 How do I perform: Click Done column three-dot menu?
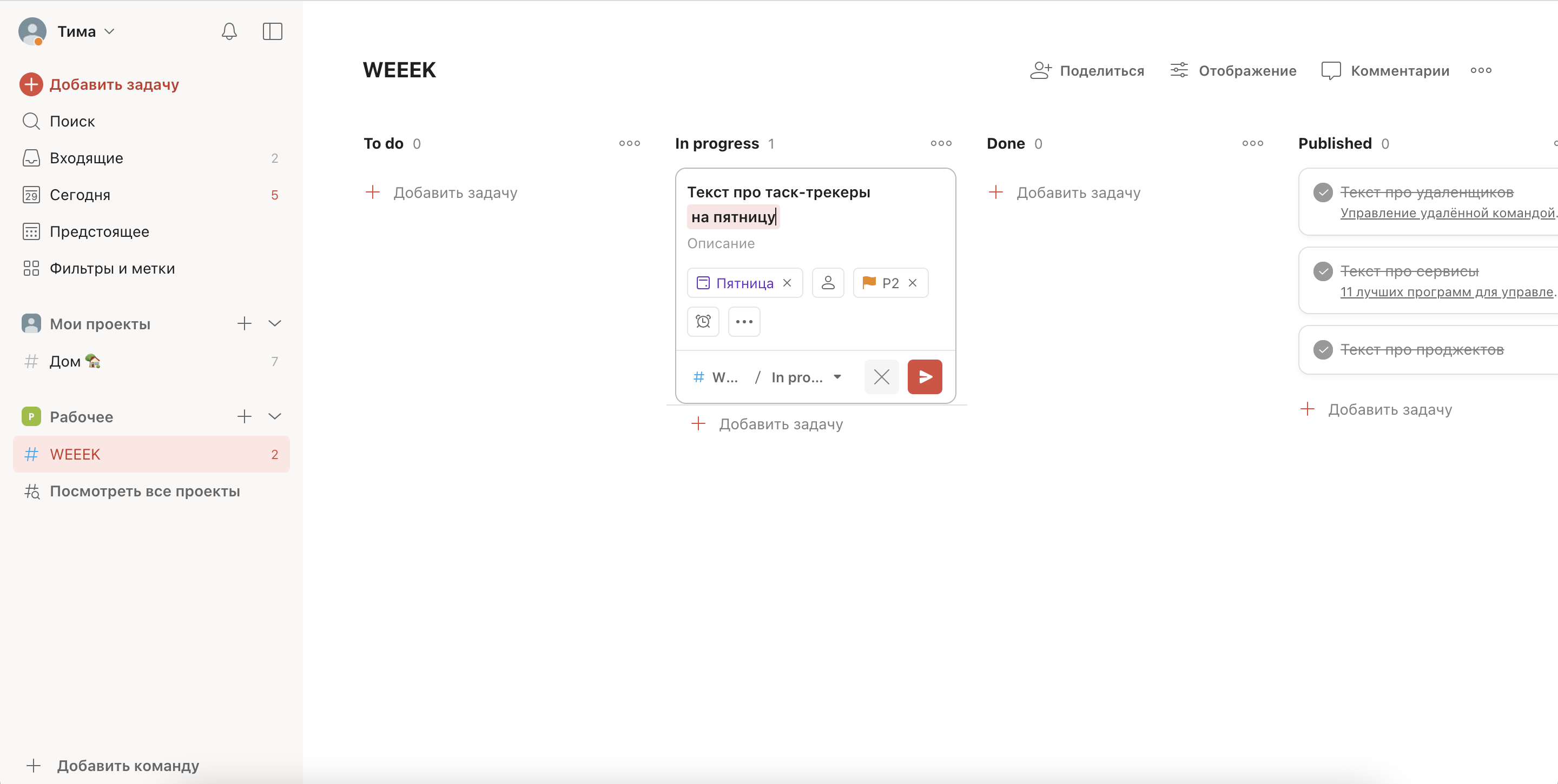coord(1253,143)
